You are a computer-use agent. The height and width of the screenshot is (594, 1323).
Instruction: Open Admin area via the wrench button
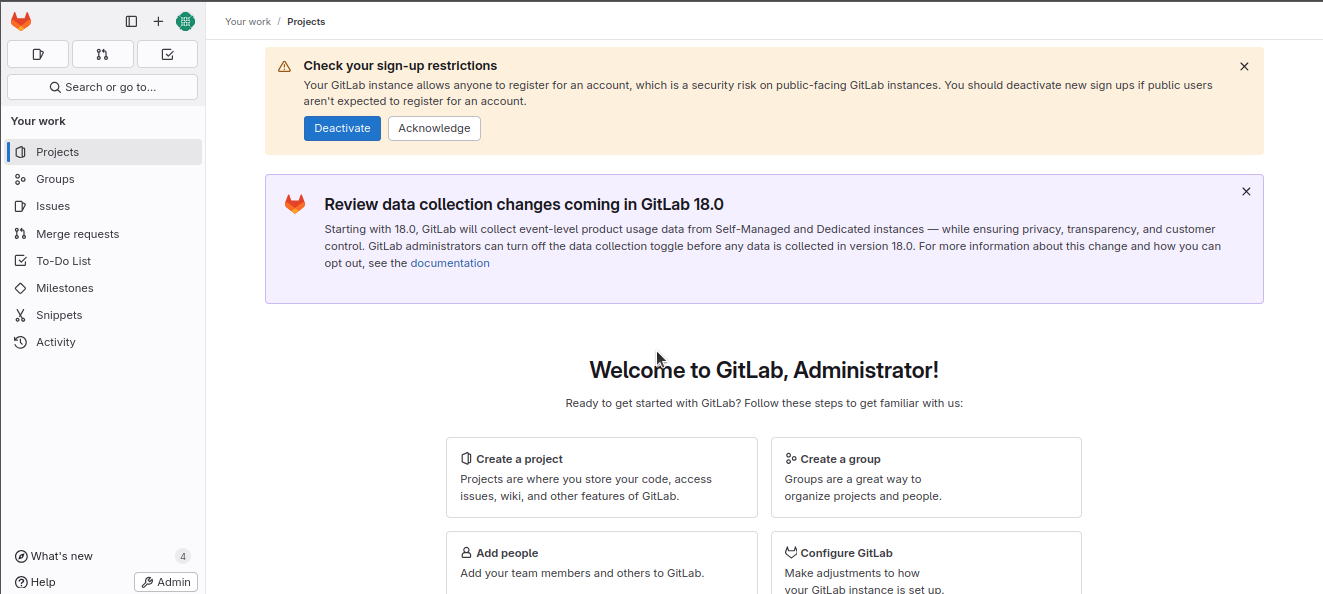[x=165, y=581]
